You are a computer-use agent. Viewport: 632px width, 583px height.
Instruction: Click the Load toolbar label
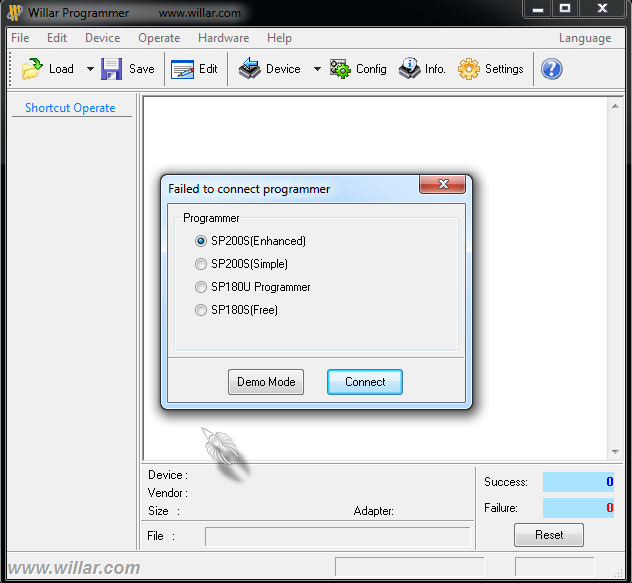click(x=61, y=69)
